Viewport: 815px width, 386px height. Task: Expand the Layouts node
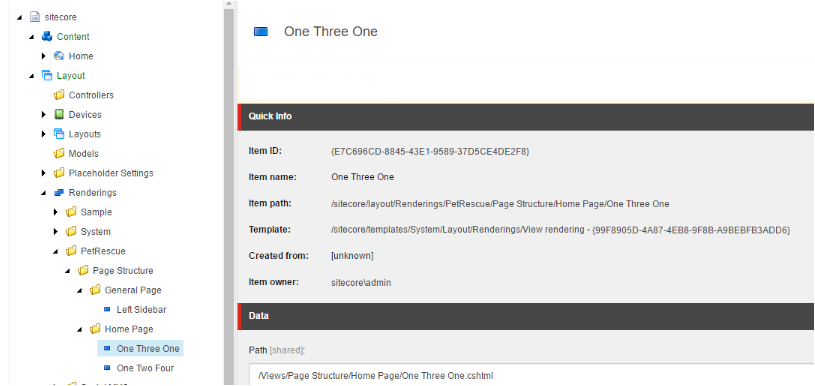[44, 134]
